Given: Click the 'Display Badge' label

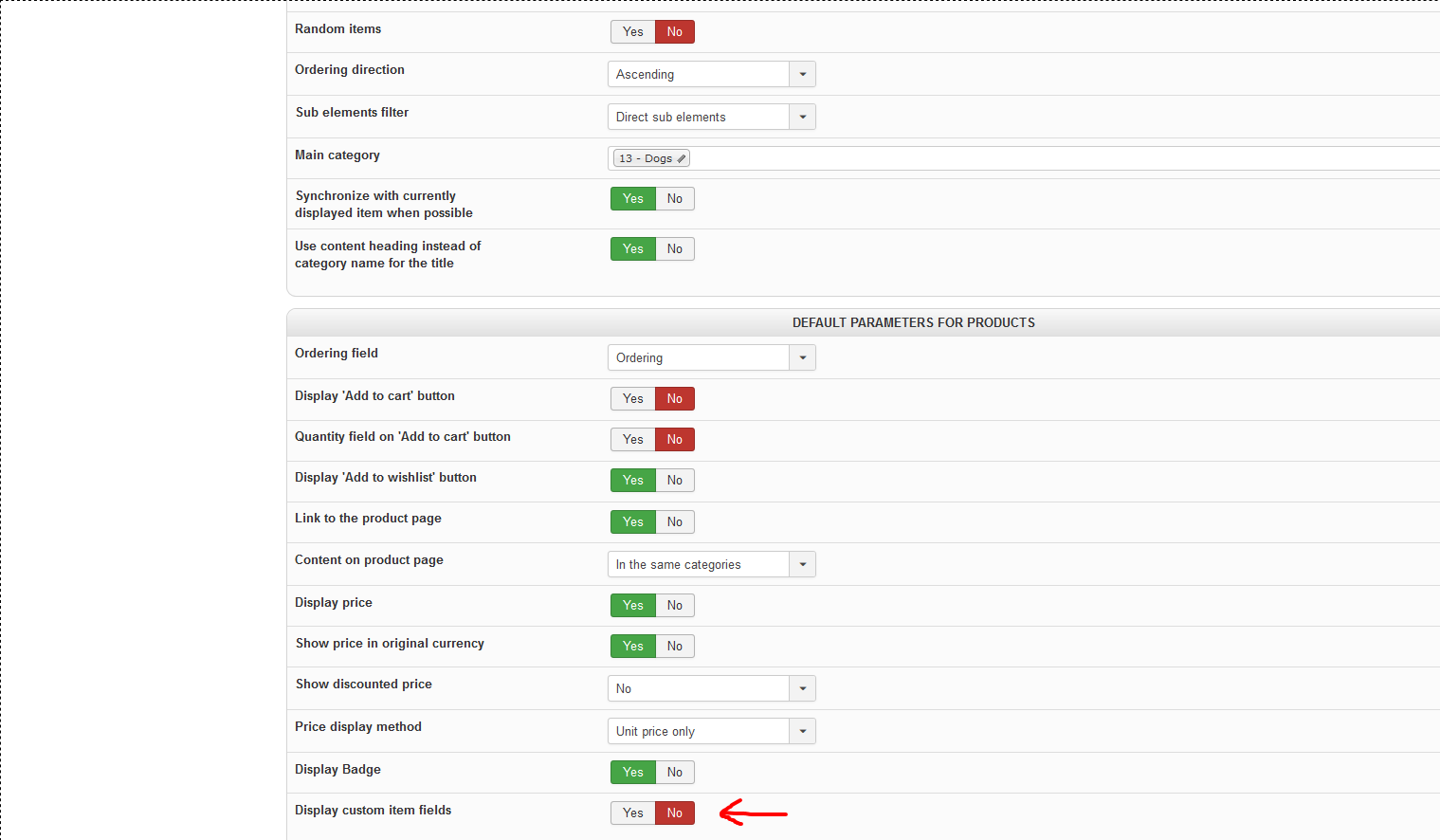Looking at the screenshot, I should click(x=337, y=770).
